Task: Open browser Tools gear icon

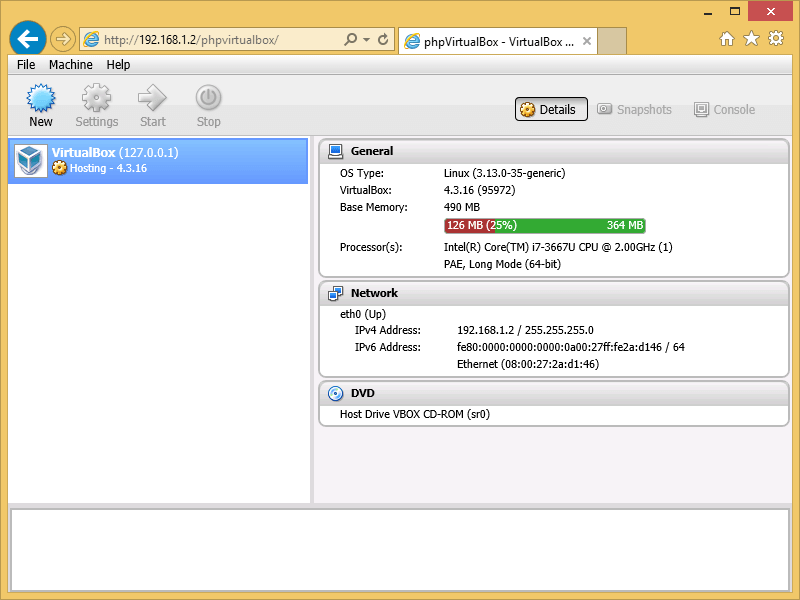Action: coord(776,39)
